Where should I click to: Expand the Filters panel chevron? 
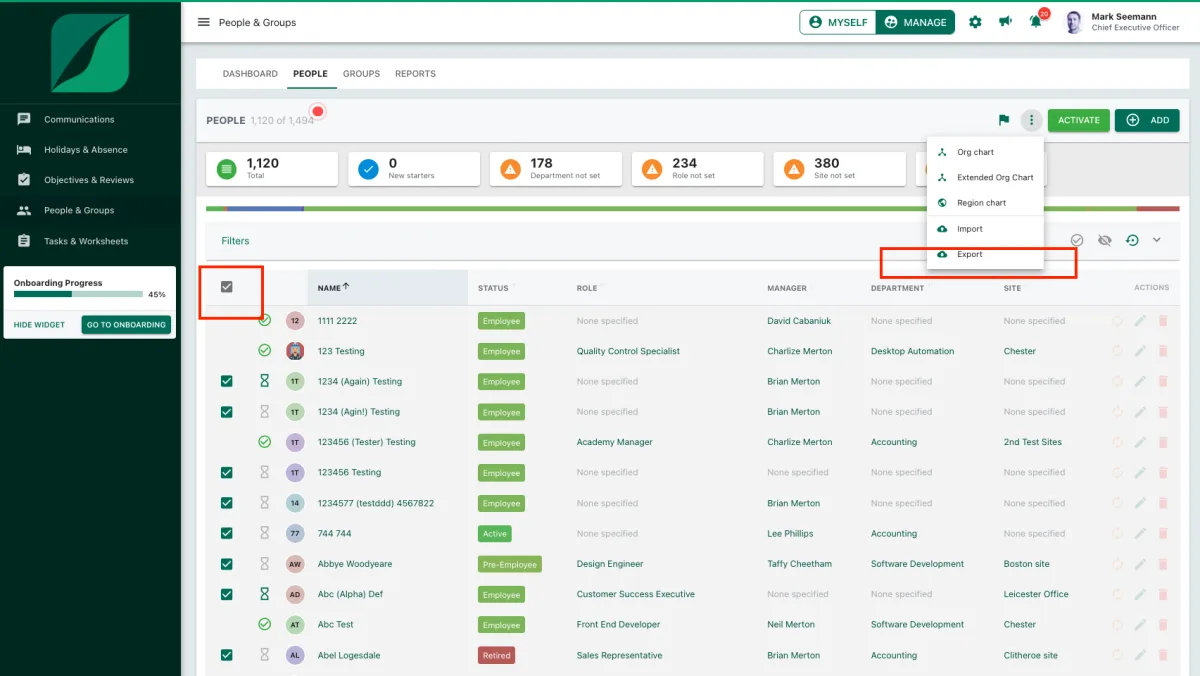(x=1157, y=240)
